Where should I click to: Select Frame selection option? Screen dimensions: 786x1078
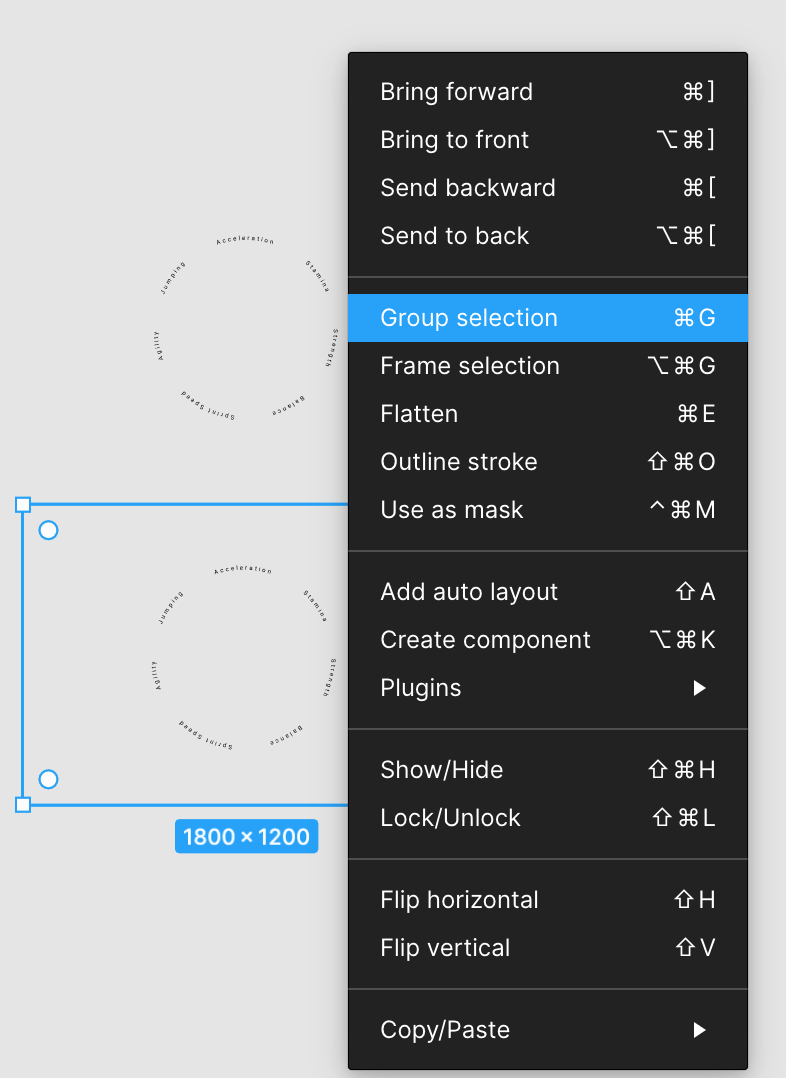(x=469, y=366)
